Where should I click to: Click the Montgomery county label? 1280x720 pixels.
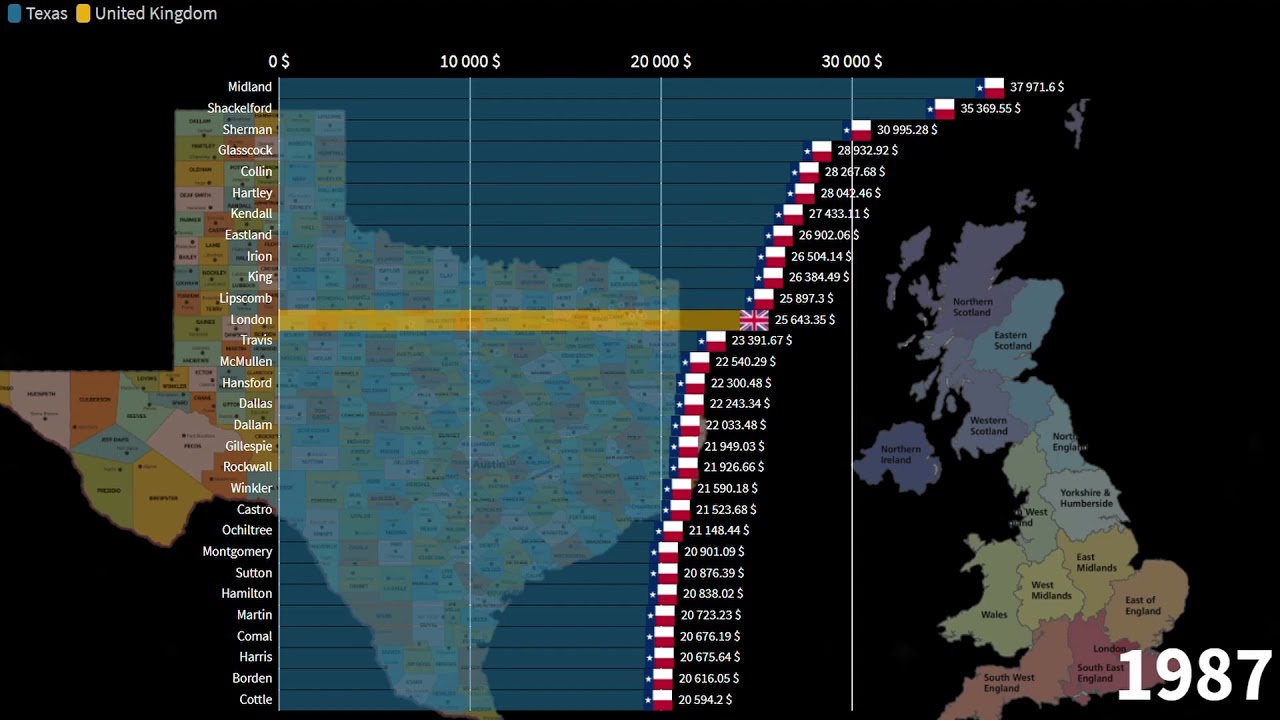coord(237,552)
